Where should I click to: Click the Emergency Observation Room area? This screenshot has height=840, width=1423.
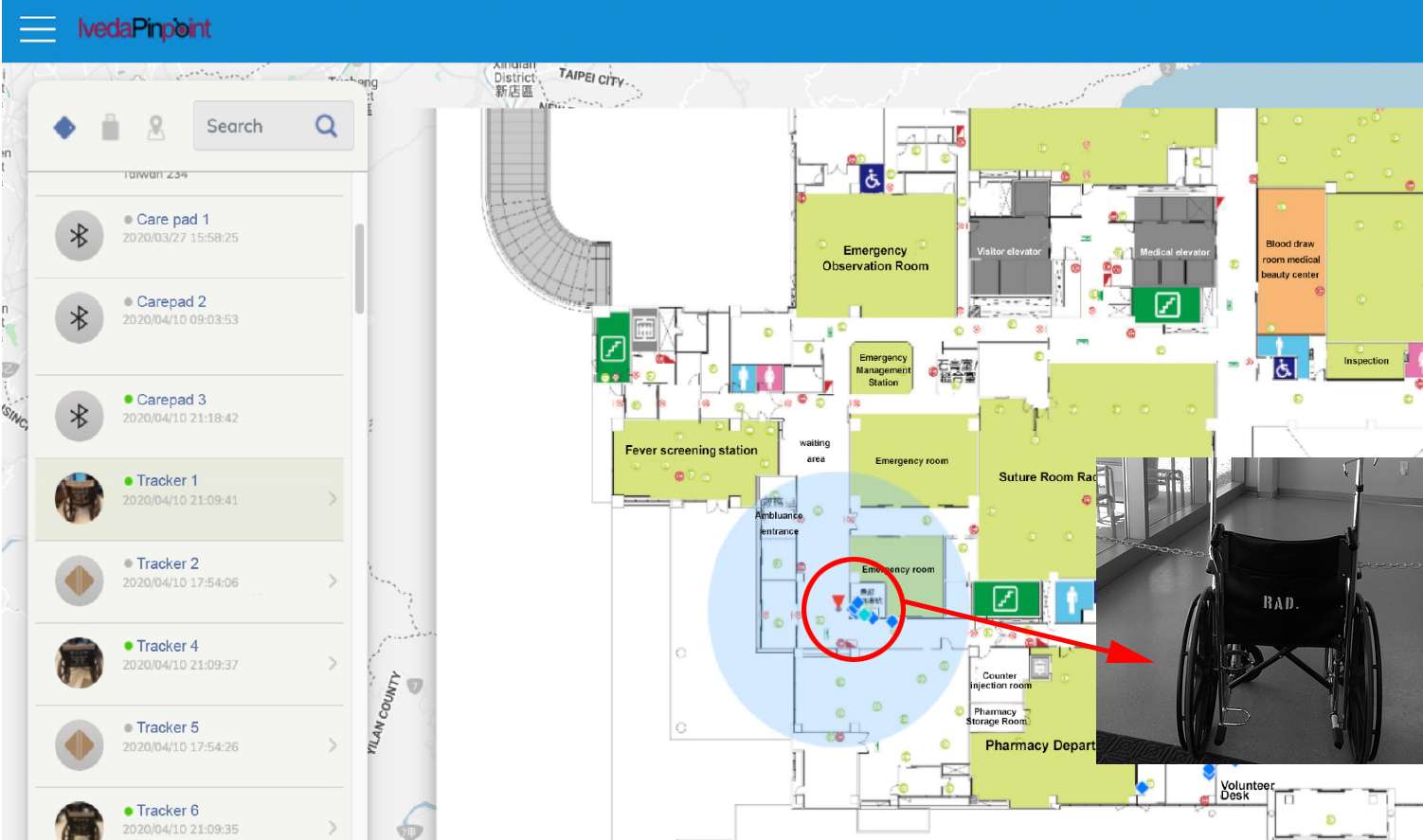coord(875,258)
